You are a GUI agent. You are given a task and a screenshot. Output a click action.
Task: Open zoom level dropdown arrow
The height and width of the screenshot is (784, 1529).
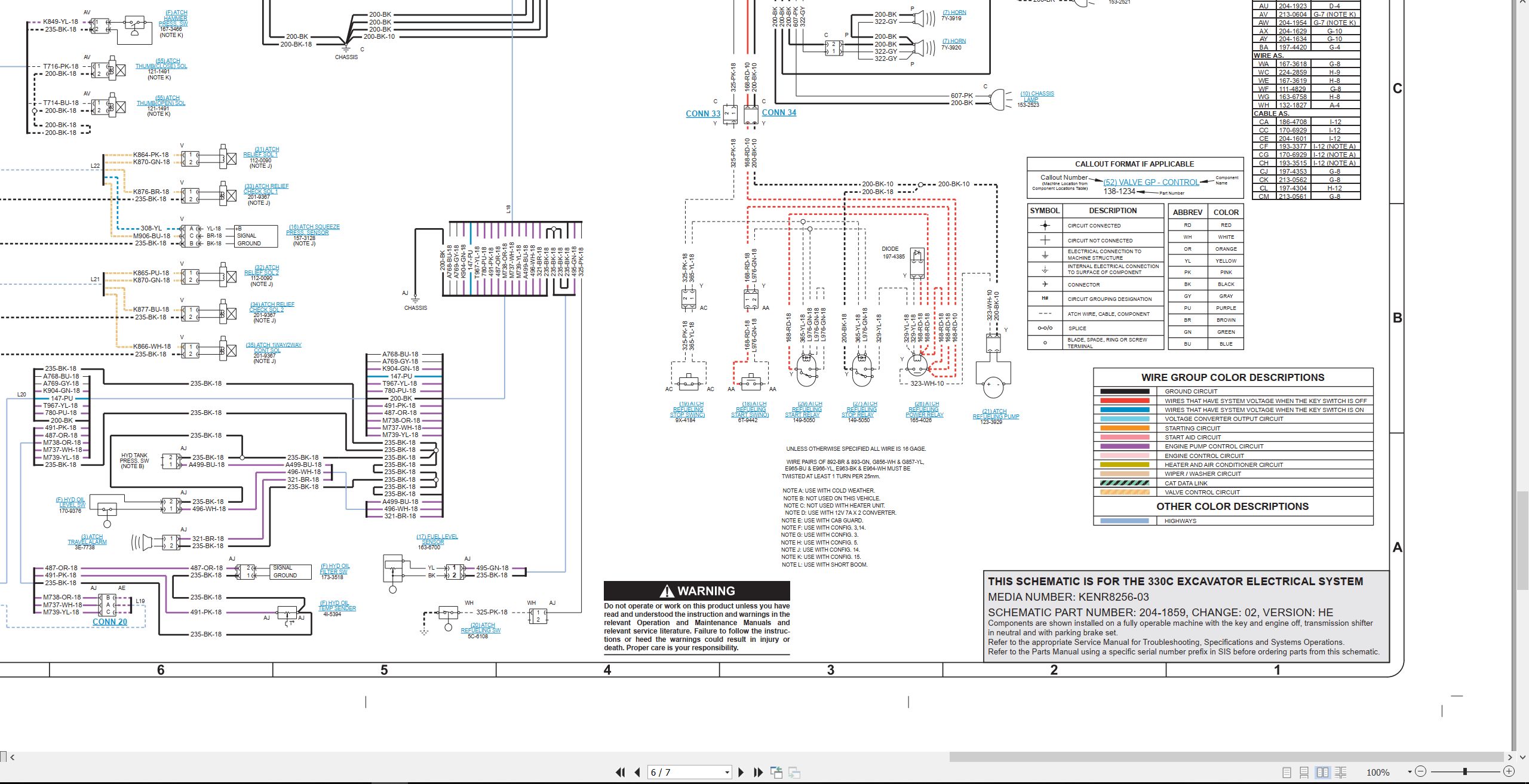tap(1410, 772)
